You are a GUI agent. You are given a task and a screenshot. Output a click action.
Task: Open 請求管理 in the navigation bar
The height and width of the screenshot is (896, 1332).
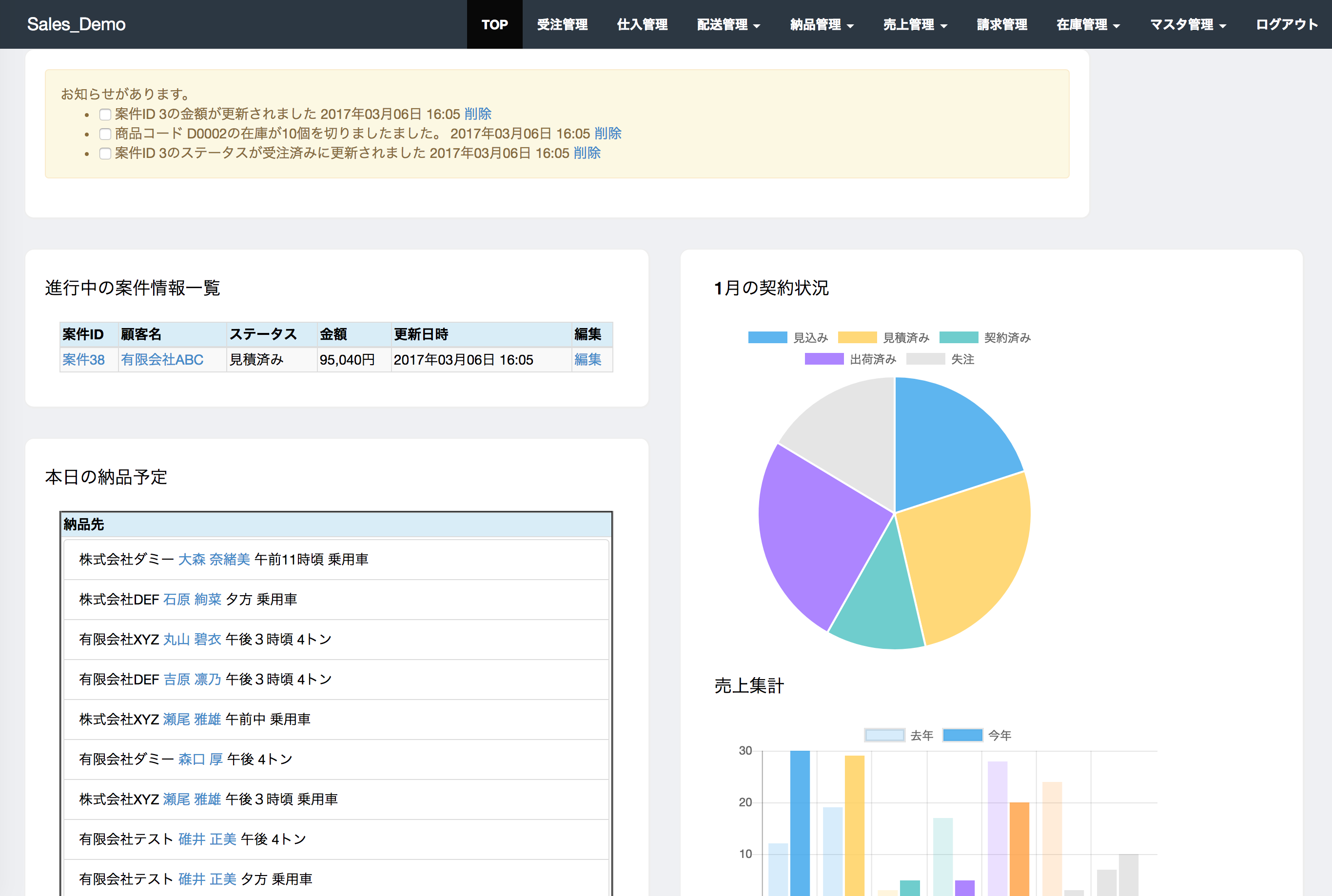[x=1002, y=24]
